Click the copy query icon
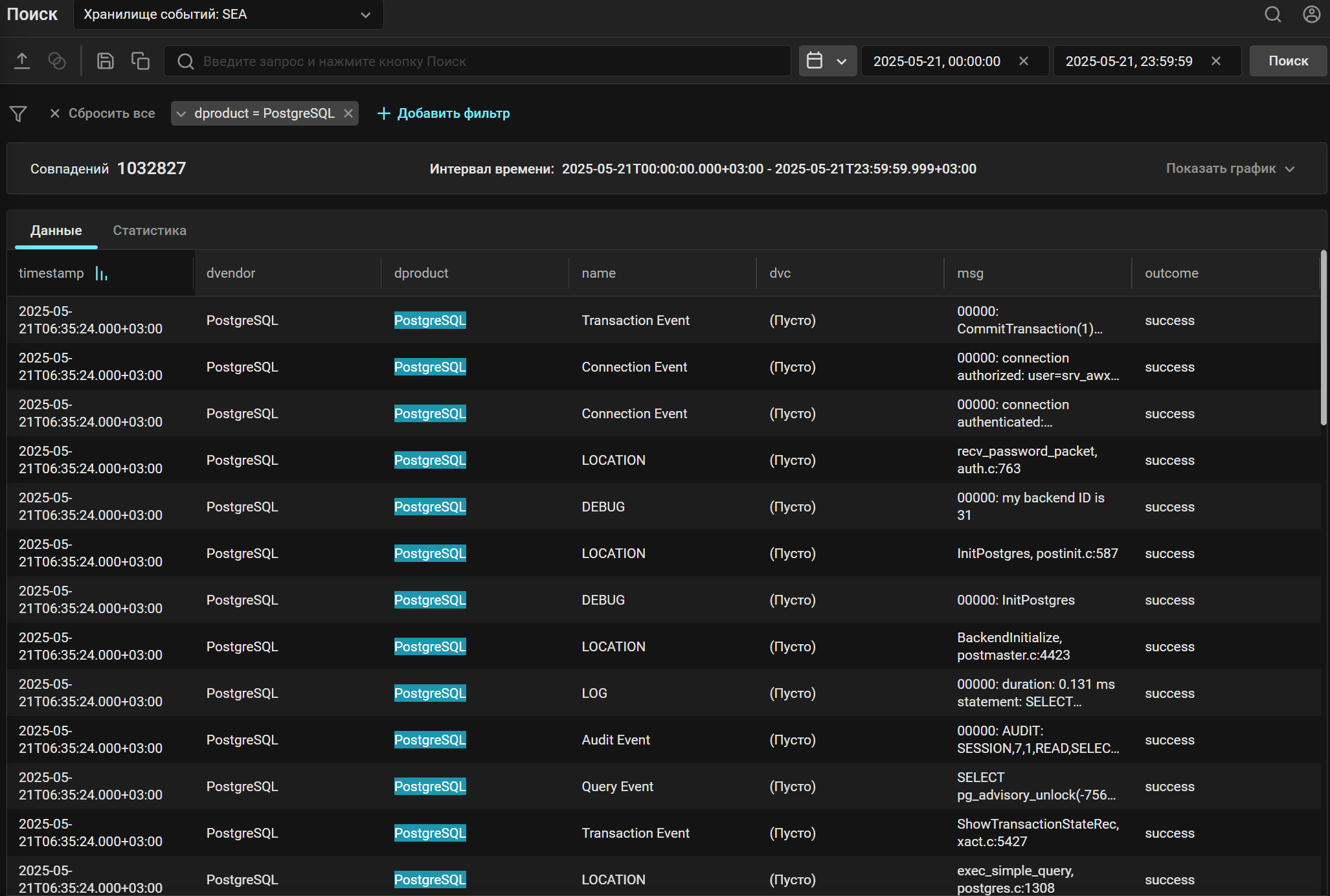 point(141,60)
